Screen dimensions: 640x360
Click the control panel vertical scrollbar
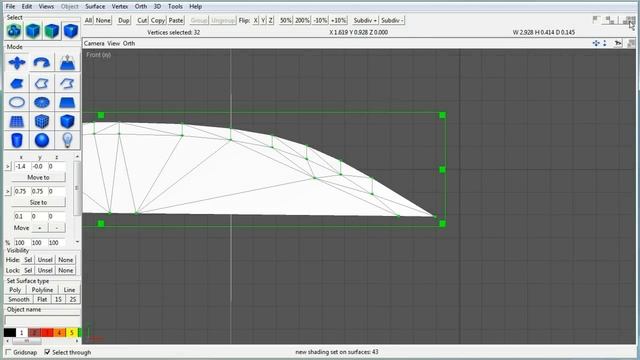[77, 199]
